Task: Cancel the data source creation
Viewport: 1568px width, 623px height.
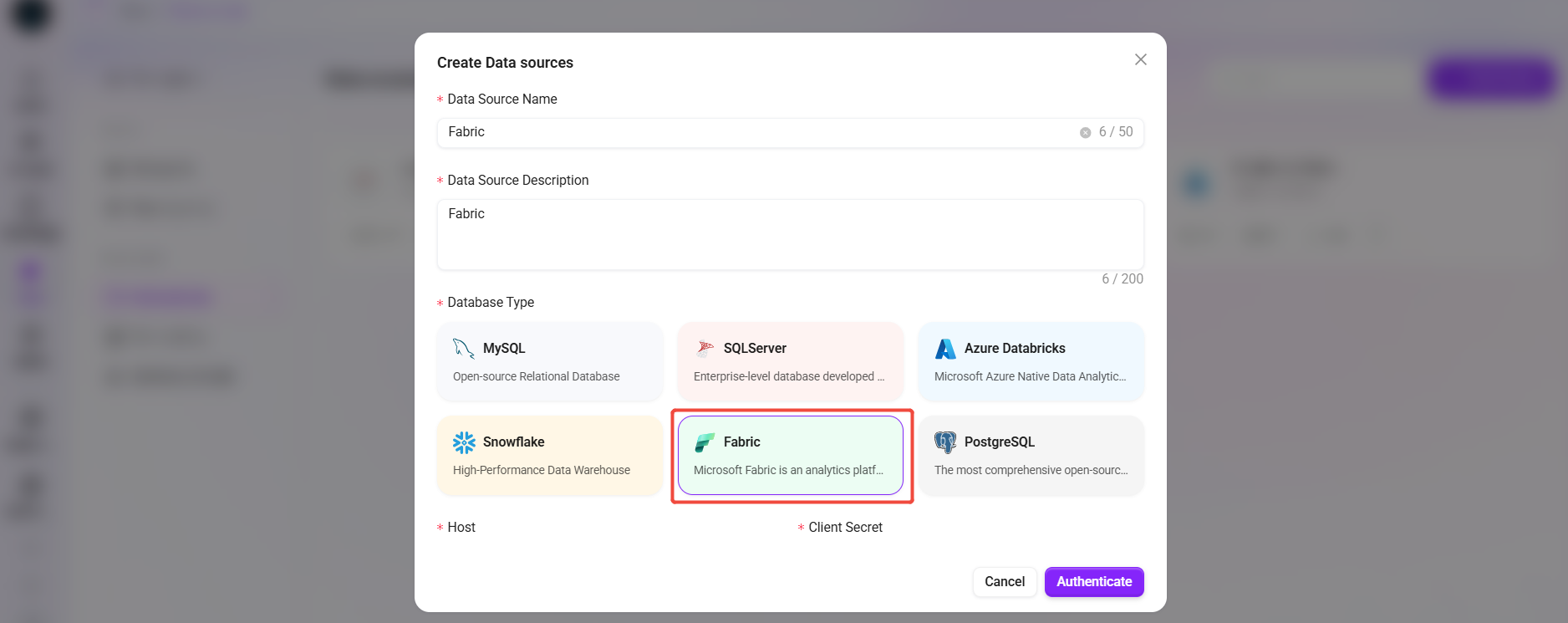Action: coord(1005,582)
